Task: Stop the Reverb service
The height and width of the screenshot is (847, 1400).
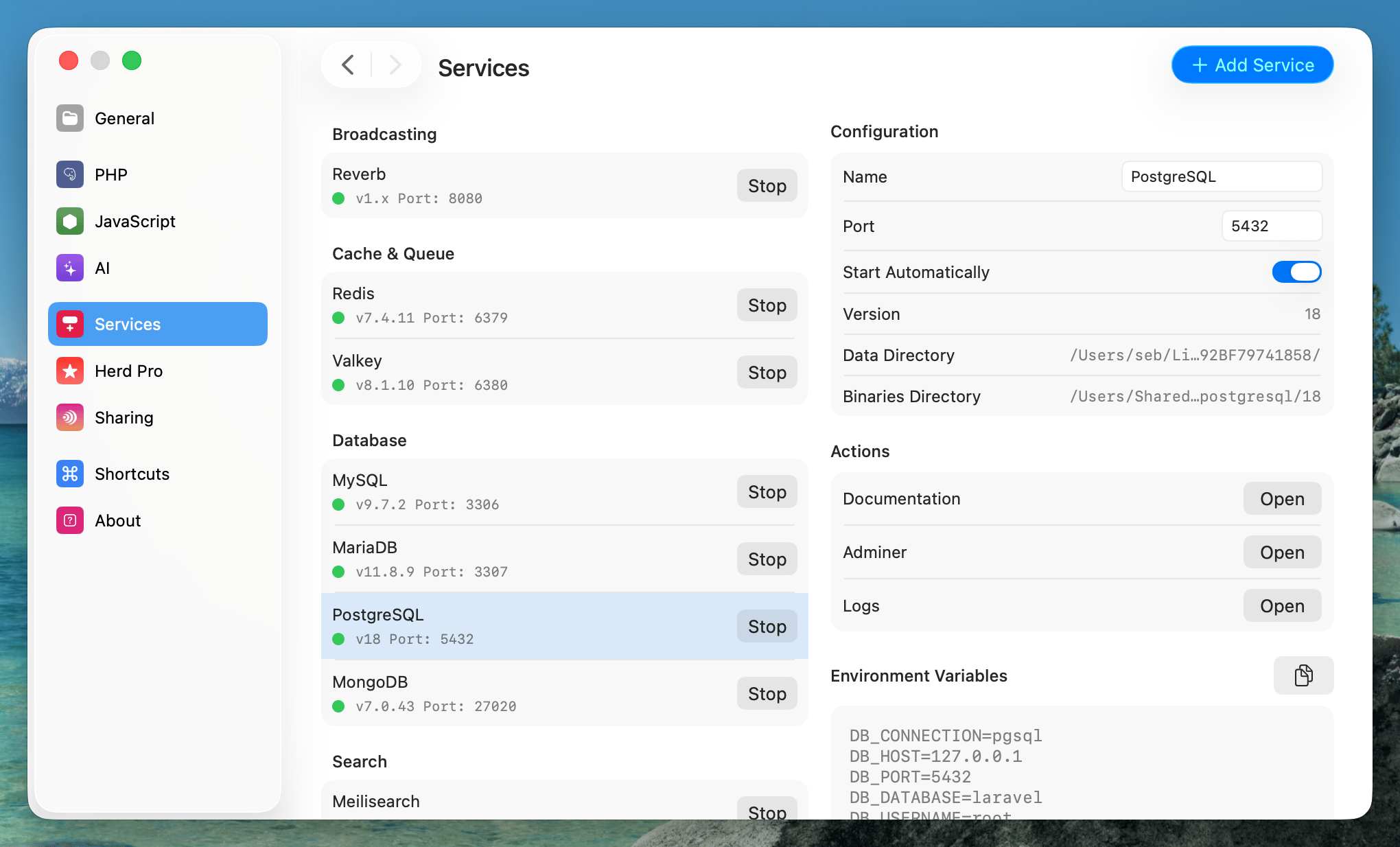Action: point(767,185)
